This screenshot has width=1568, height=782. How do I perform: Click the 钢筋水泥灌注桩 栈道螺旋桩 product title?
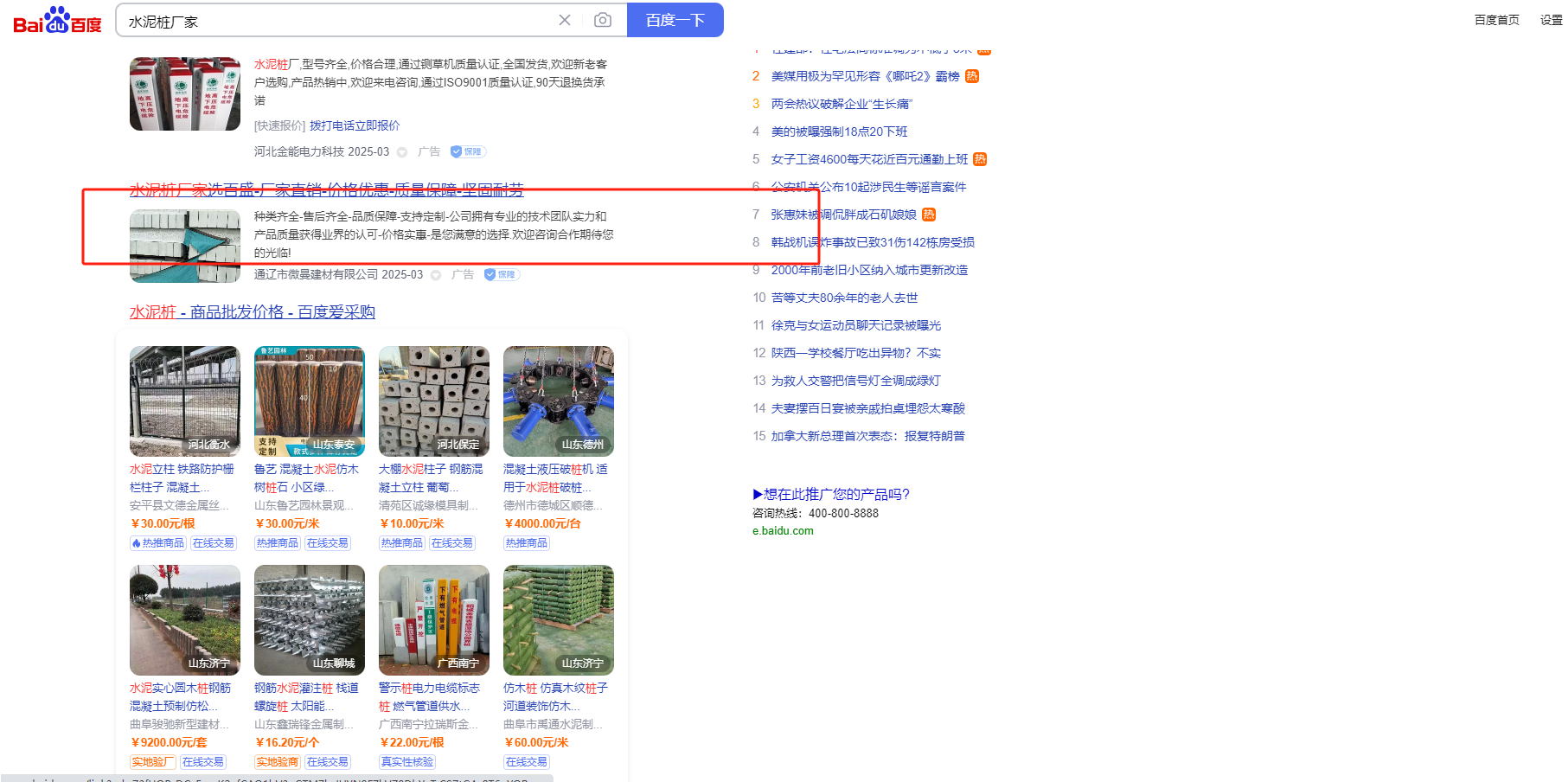click(307, 697)
